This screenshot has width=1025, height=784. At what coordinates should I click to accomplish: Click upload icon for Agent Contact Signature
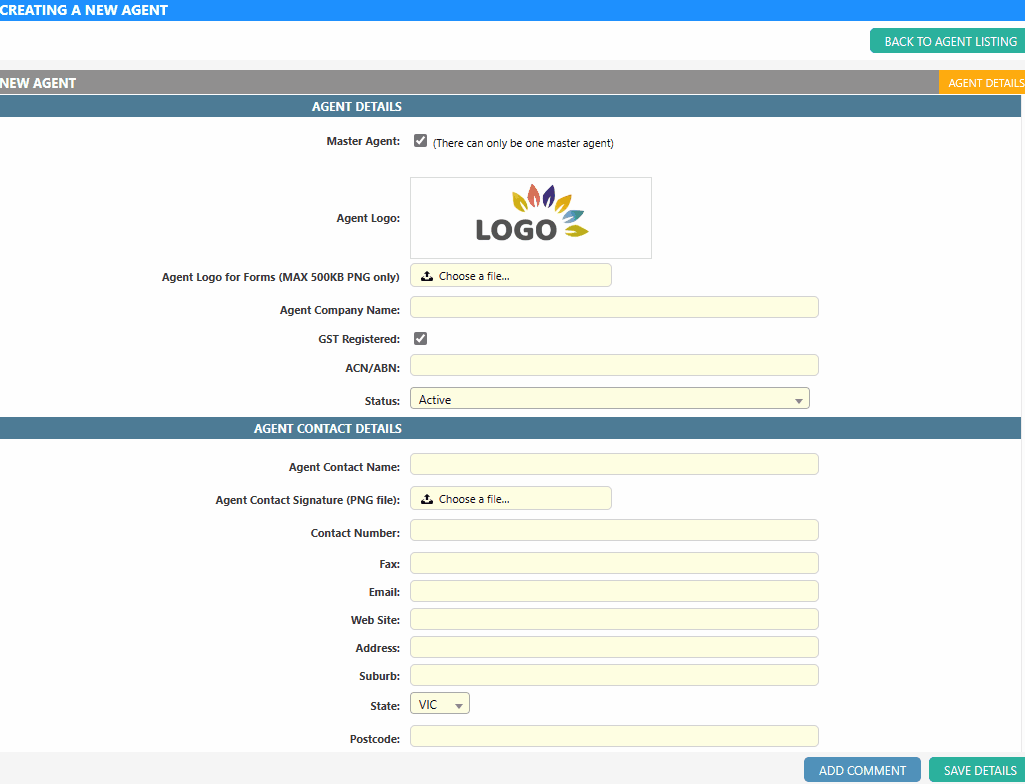427,499
